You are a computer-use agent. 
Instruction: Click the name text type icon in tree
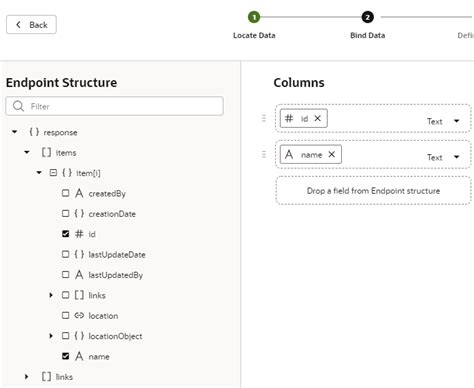[x=79, y=356]
